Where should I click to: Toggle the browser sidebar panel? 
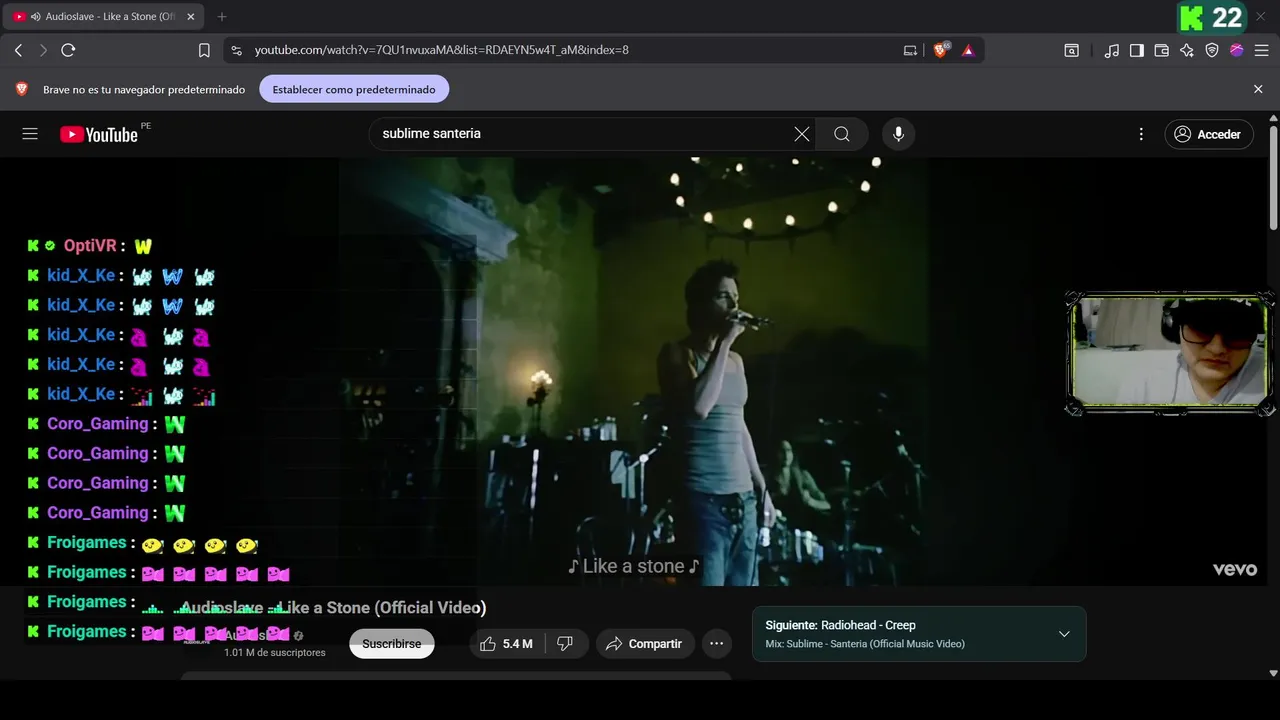tap(1137, 50)
